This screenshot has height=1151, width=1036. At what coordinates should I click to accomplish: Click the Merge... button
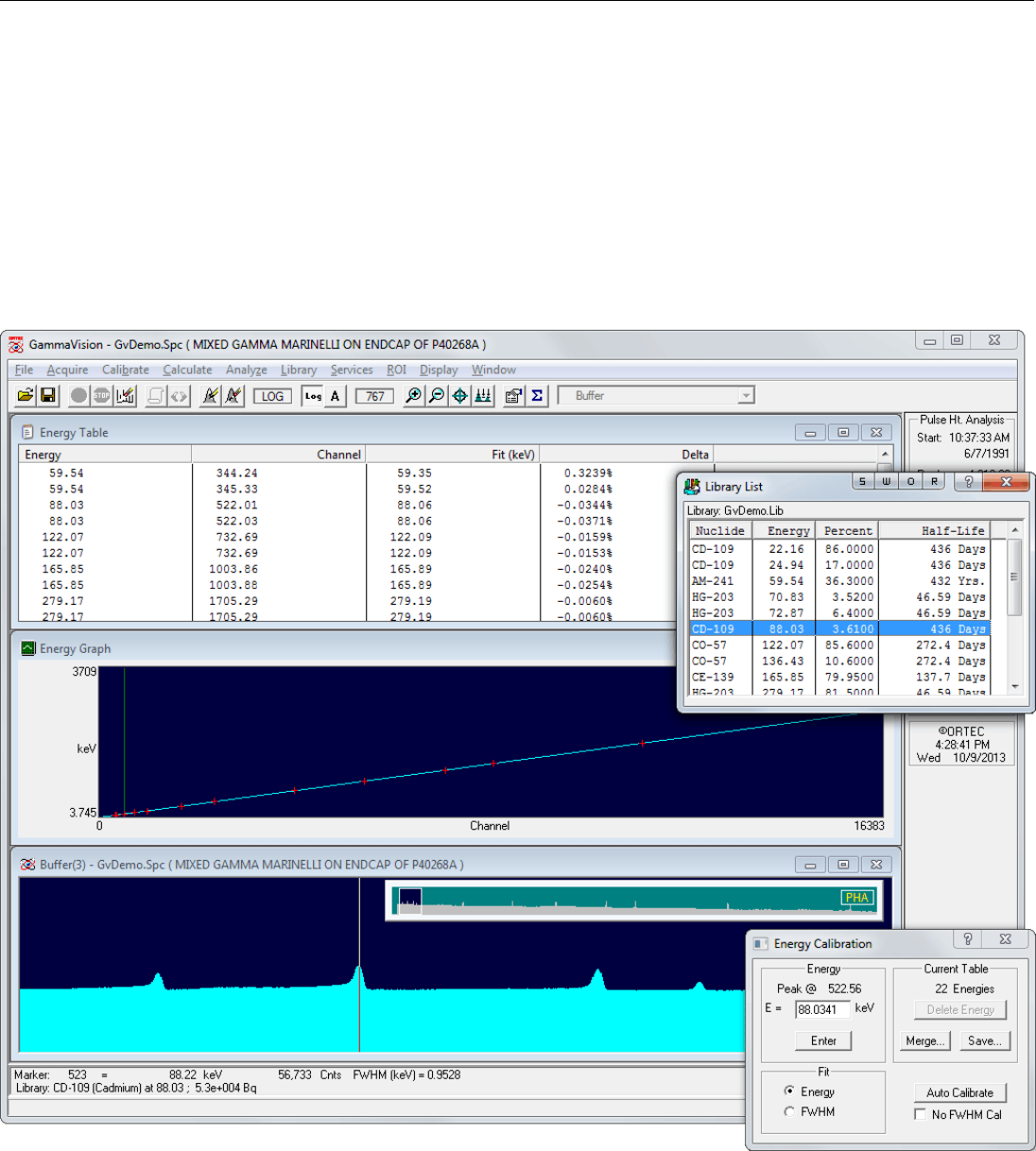925,1040
